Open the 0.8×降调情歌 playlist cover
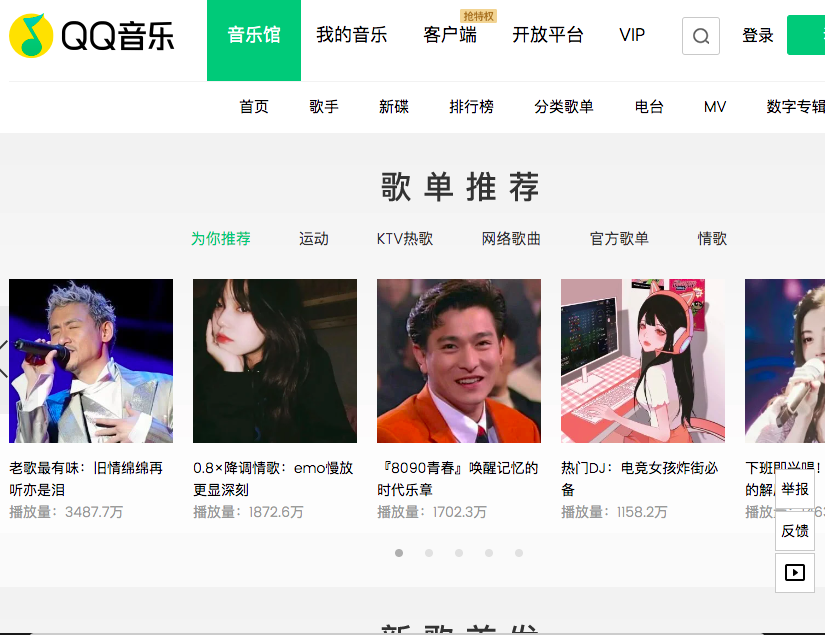Screen dimensions: 825x635 click(x=275, y=361)
